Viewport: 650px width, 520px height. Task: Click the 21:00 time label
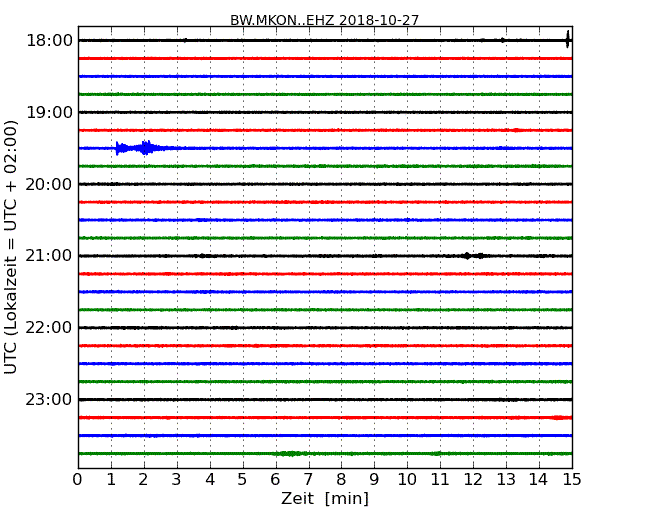(49, 256)
